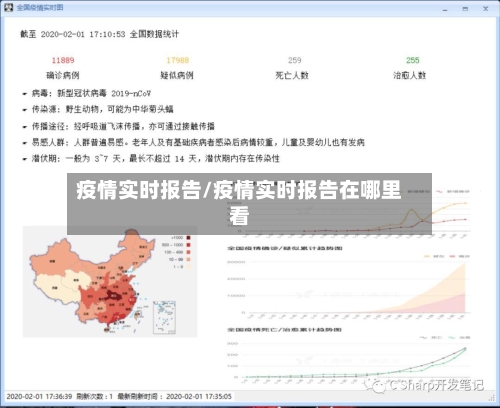Viewport: 500px width, 408px height.
Task: Click the 刷新次数：1 status bar entry
Action: pyautogui.click(x=95, y=397)
